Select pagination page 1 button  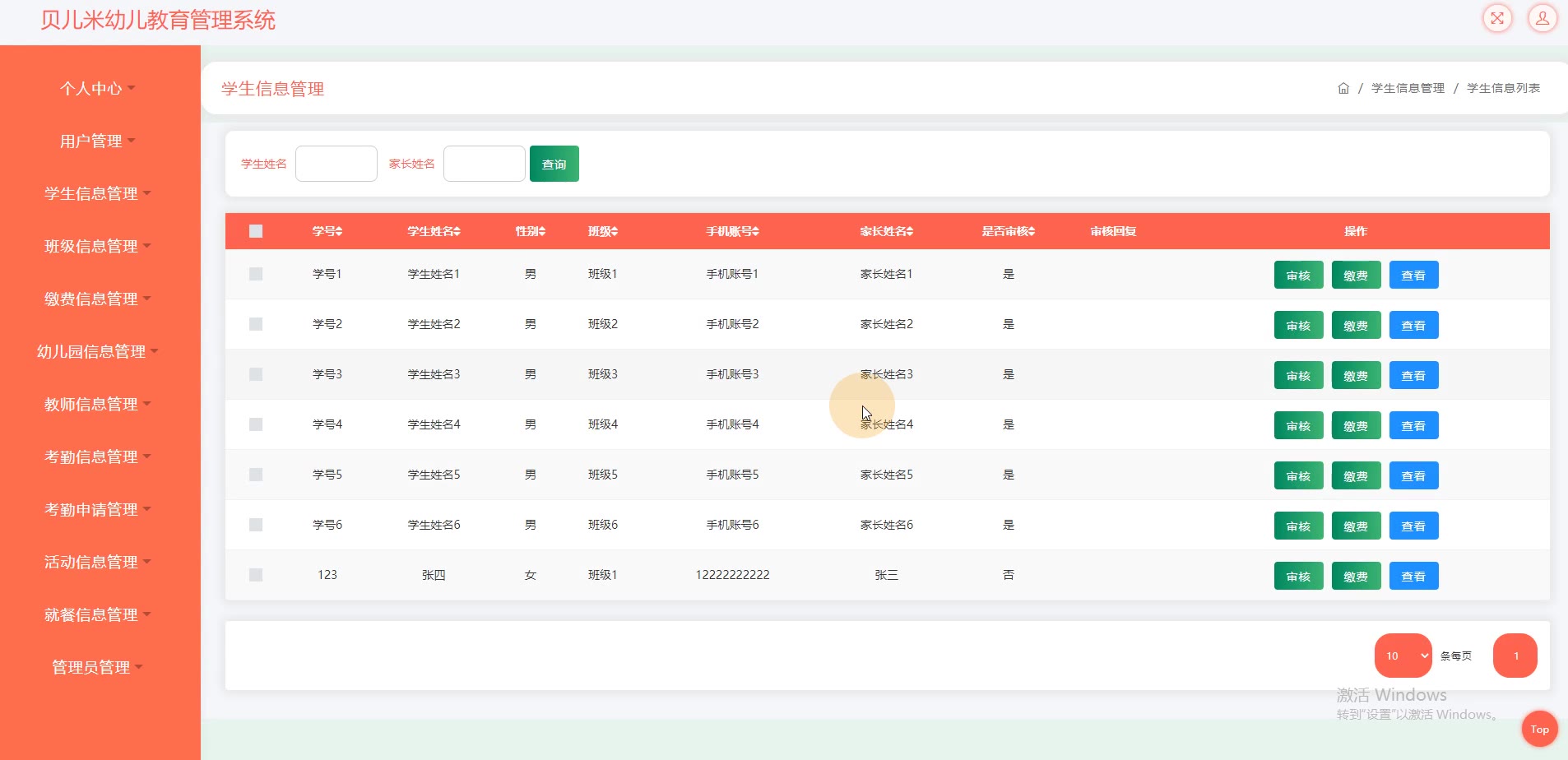coord(1515,656)
